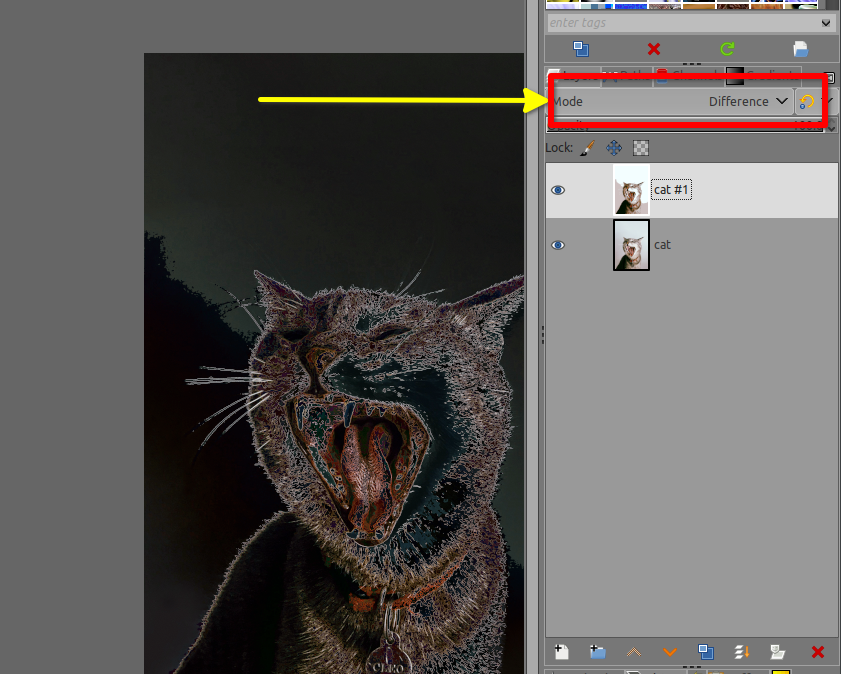
Task: Click the duplicate pattern icon
Action: click(x=581, y=49)
